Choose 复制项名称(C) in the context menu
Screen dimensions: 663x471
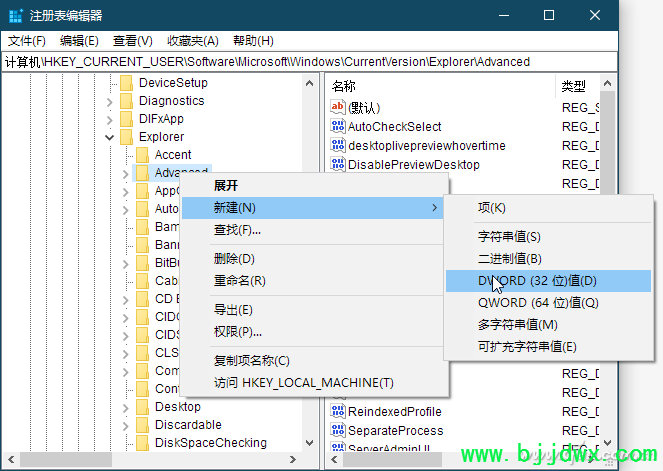312,361
